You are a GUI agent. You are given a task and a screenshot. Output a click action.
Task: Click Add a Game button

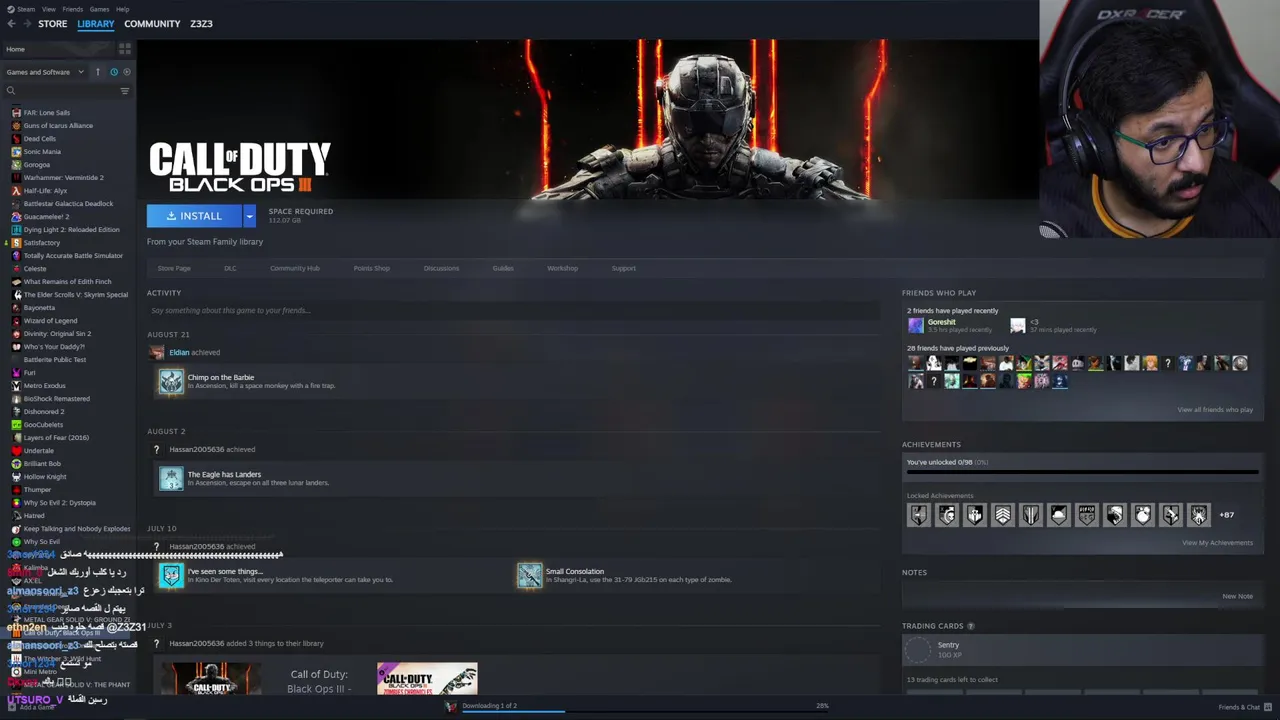pyautogui.click(x=35, y=707)
